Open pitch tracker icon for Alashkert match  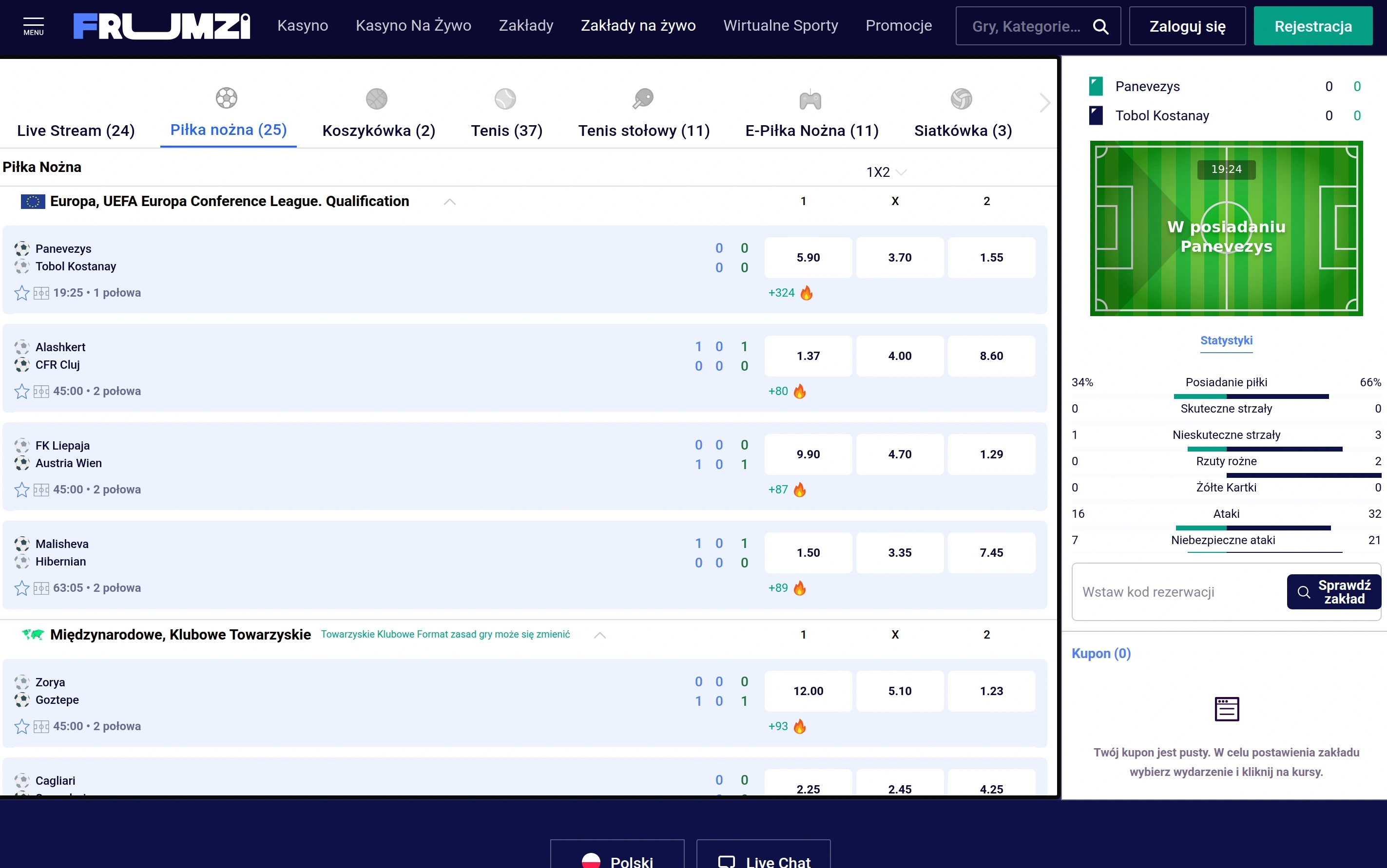41,392
